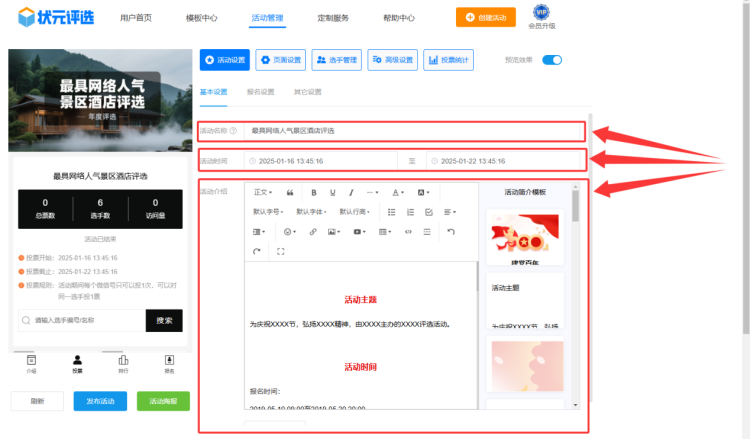Insert a blockquote with the quote icon

point(290,192)
